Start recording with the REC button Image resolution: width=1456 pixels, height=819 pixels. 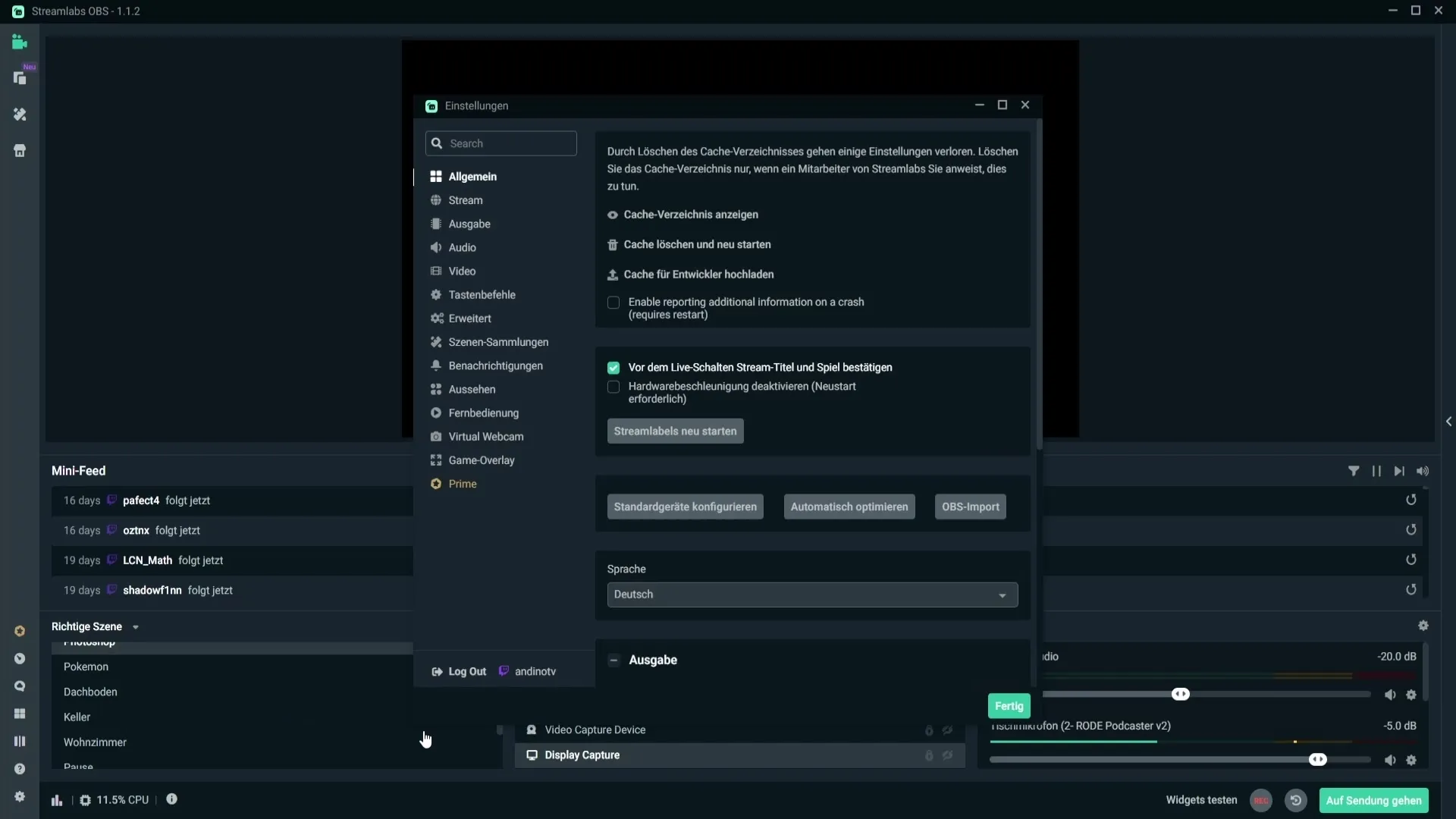1261,800
